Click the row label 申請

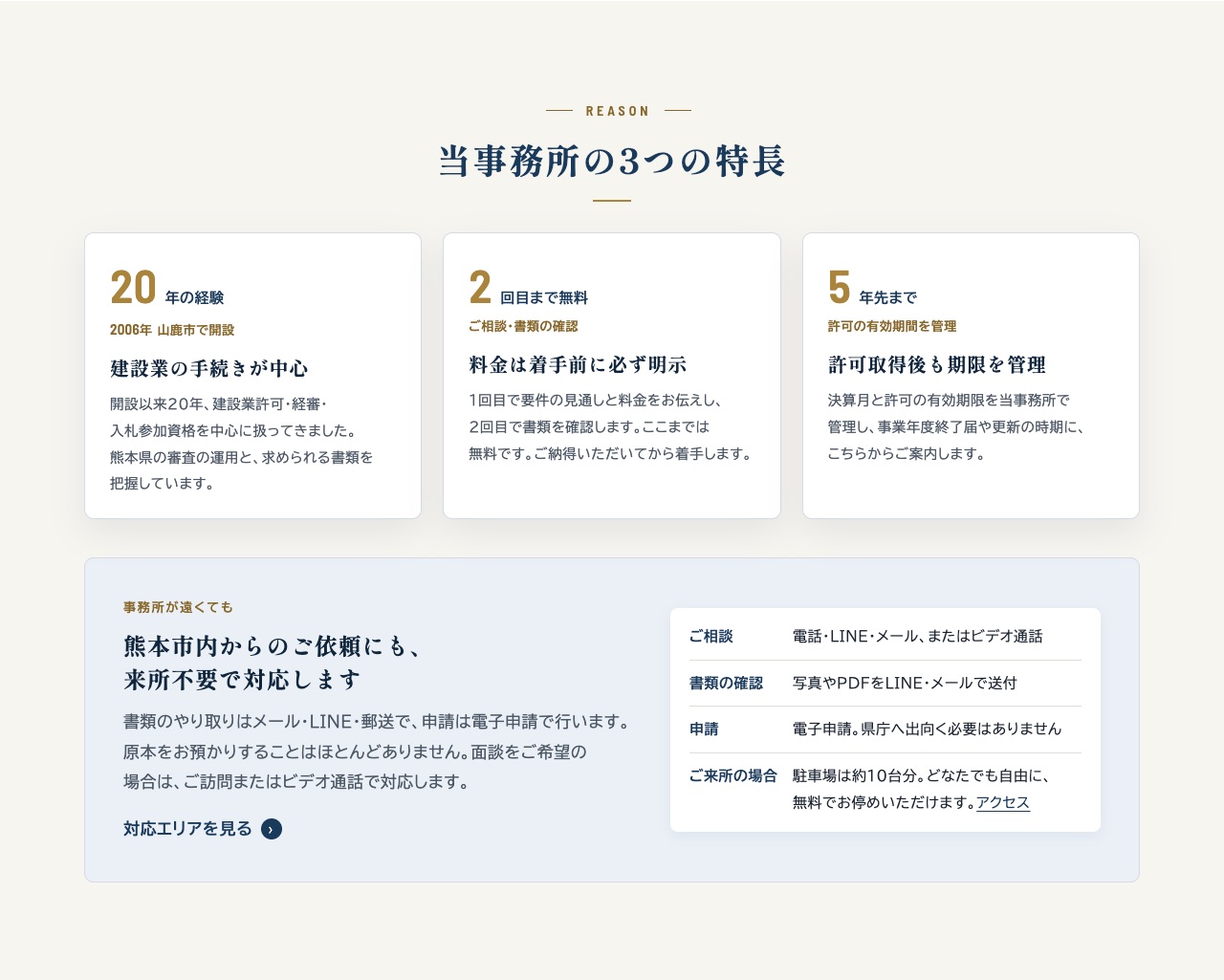point(704,730)
